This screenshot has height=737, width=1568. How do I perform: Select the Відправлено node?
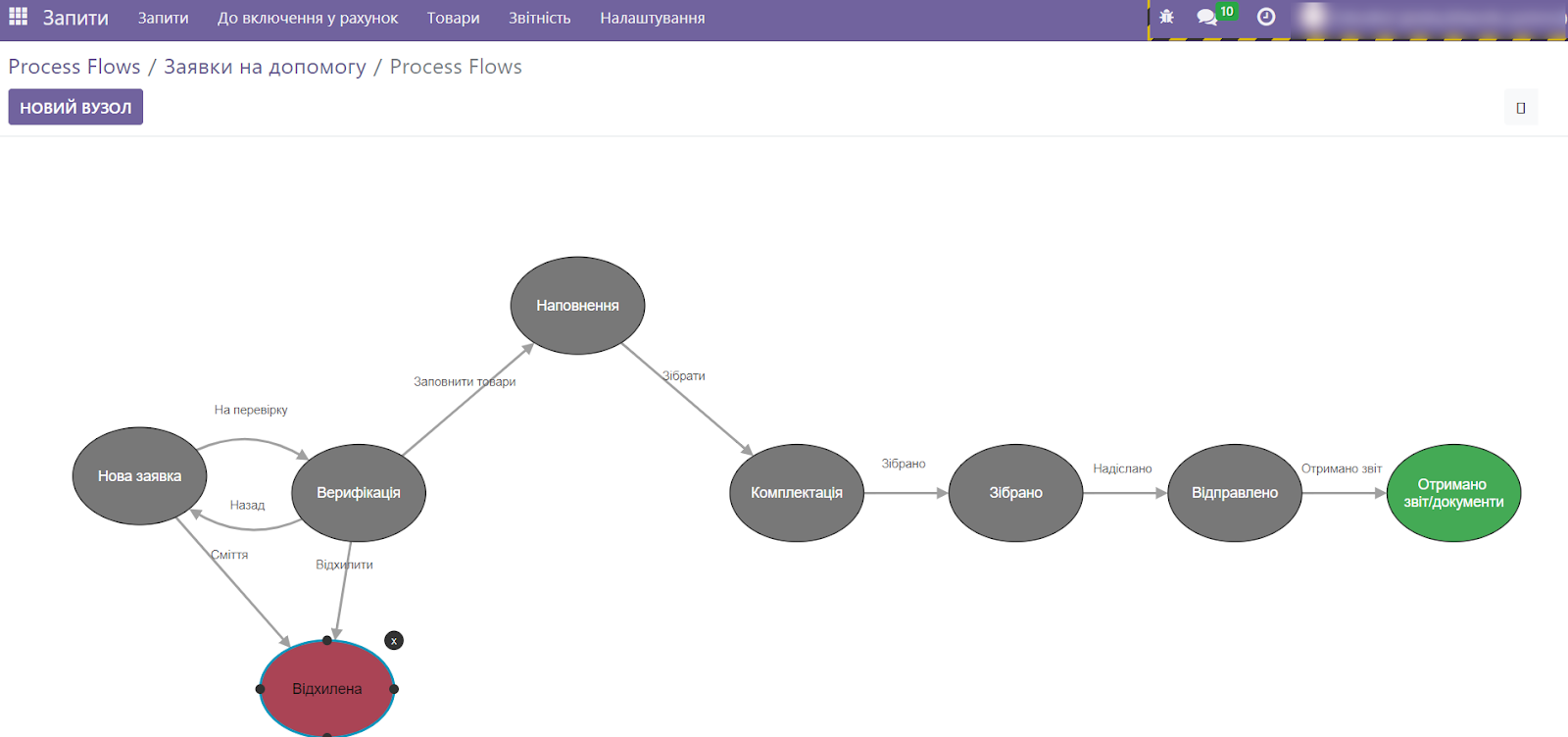pos(1235,493)
